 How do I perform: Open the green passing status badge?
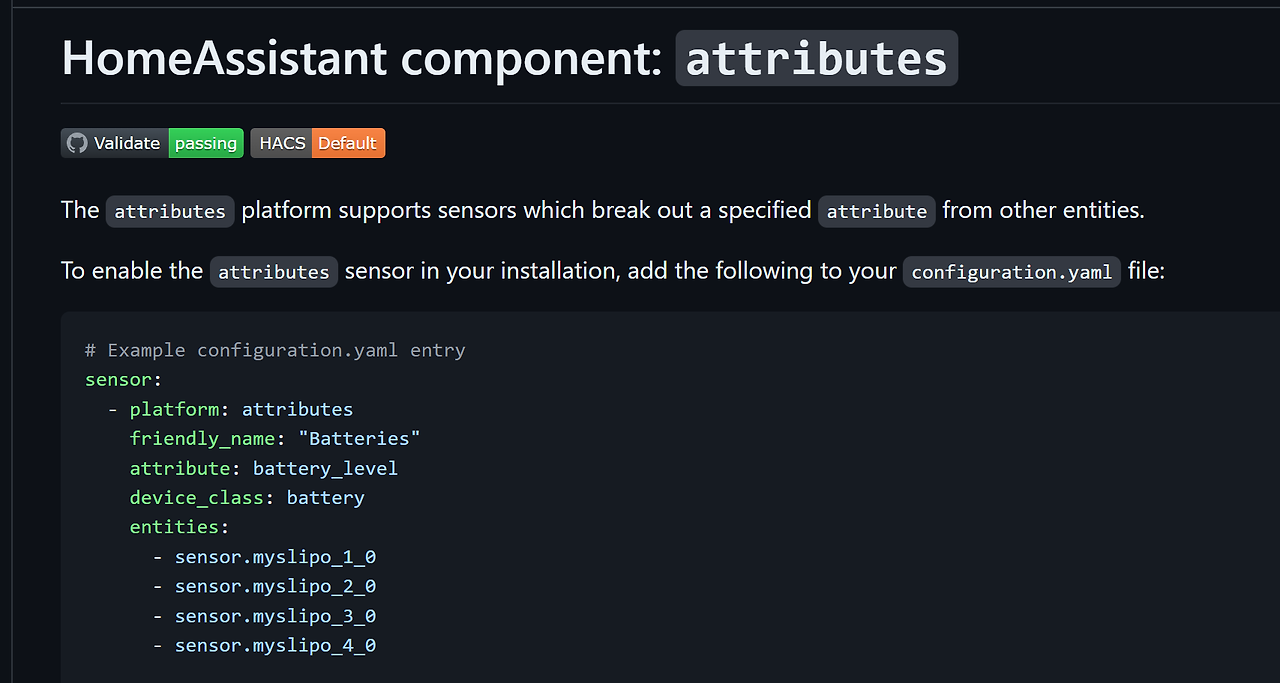(x=206, y=143)
